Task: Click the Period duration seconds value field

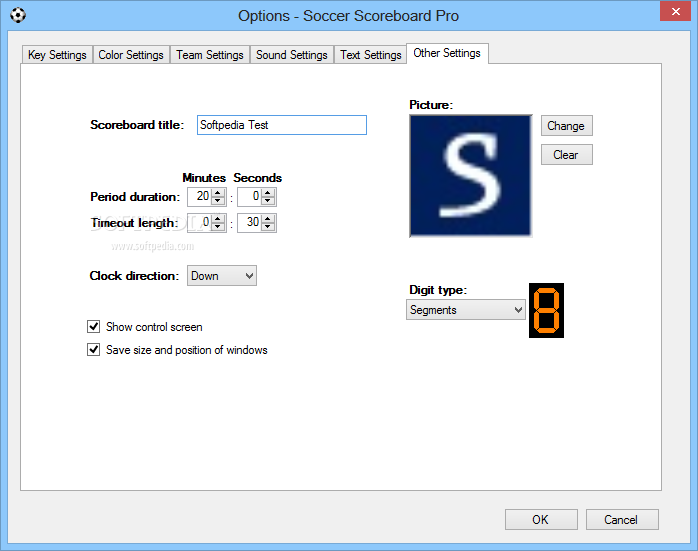Action: (x=249, y=197)
